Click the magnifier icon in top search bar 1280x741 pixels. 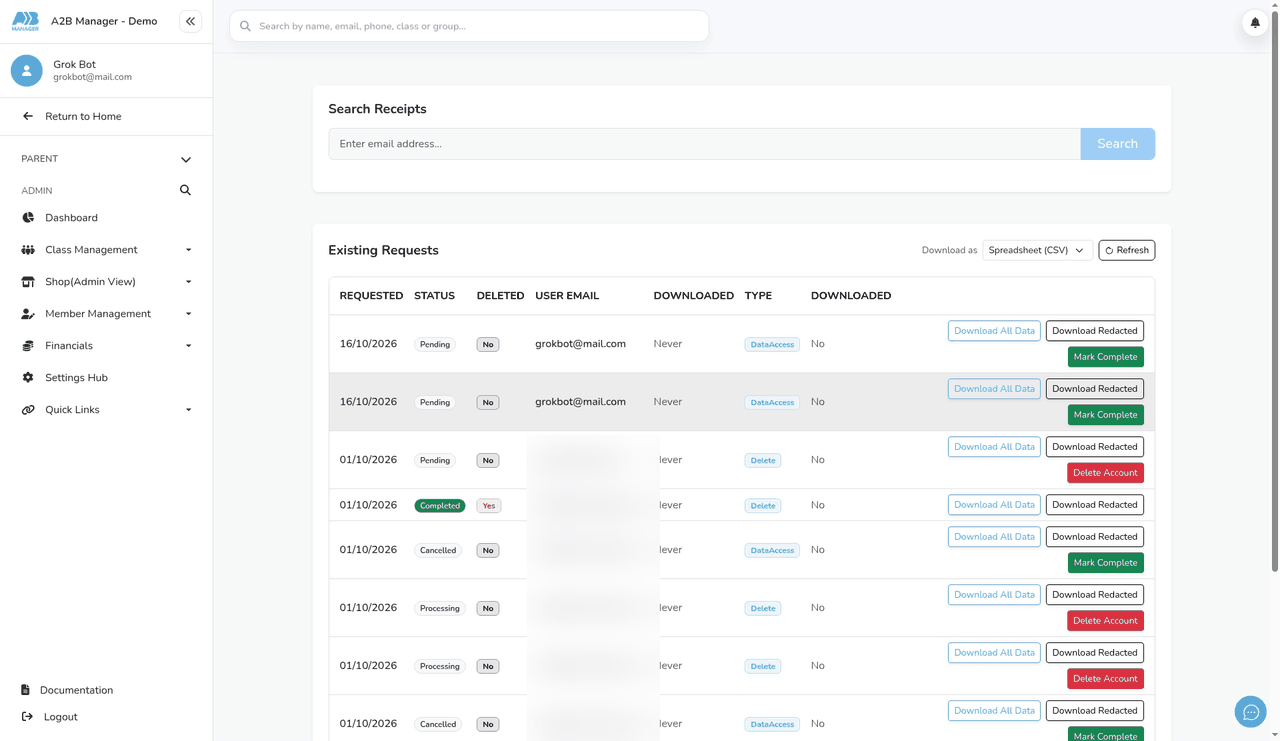tap(245, 26)
